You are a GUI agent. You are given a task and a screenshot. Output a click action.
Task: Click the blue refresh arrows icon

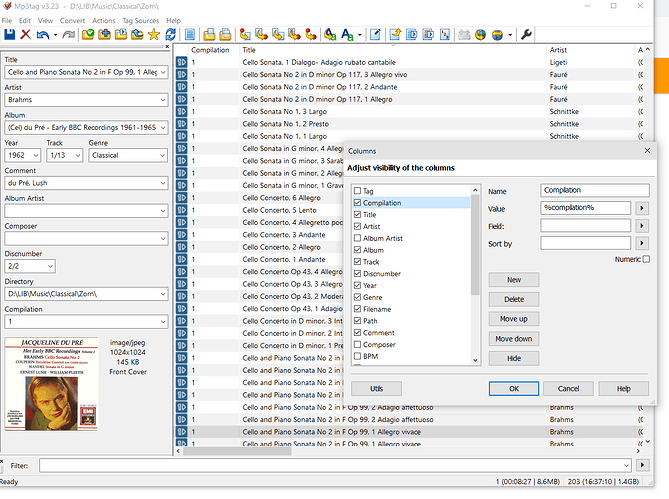pos(170,35)
